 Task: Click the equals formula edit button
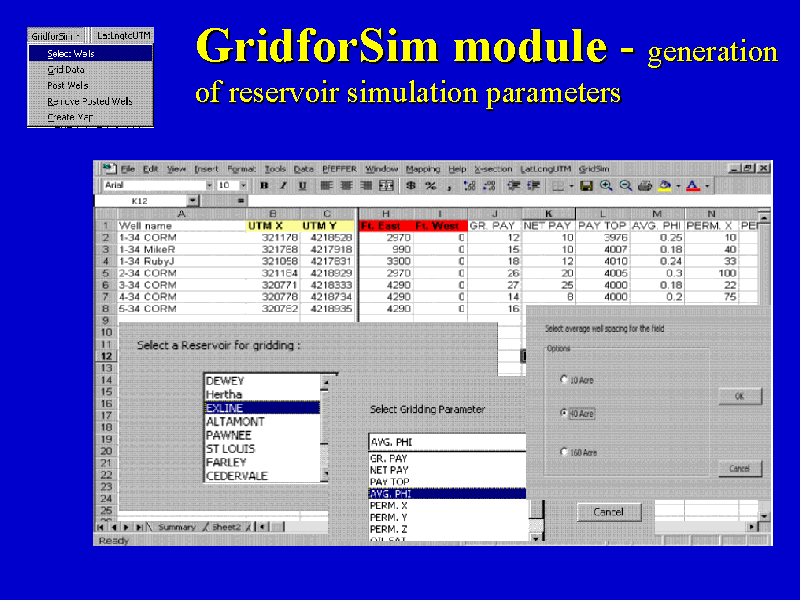(x=240, y=201)
